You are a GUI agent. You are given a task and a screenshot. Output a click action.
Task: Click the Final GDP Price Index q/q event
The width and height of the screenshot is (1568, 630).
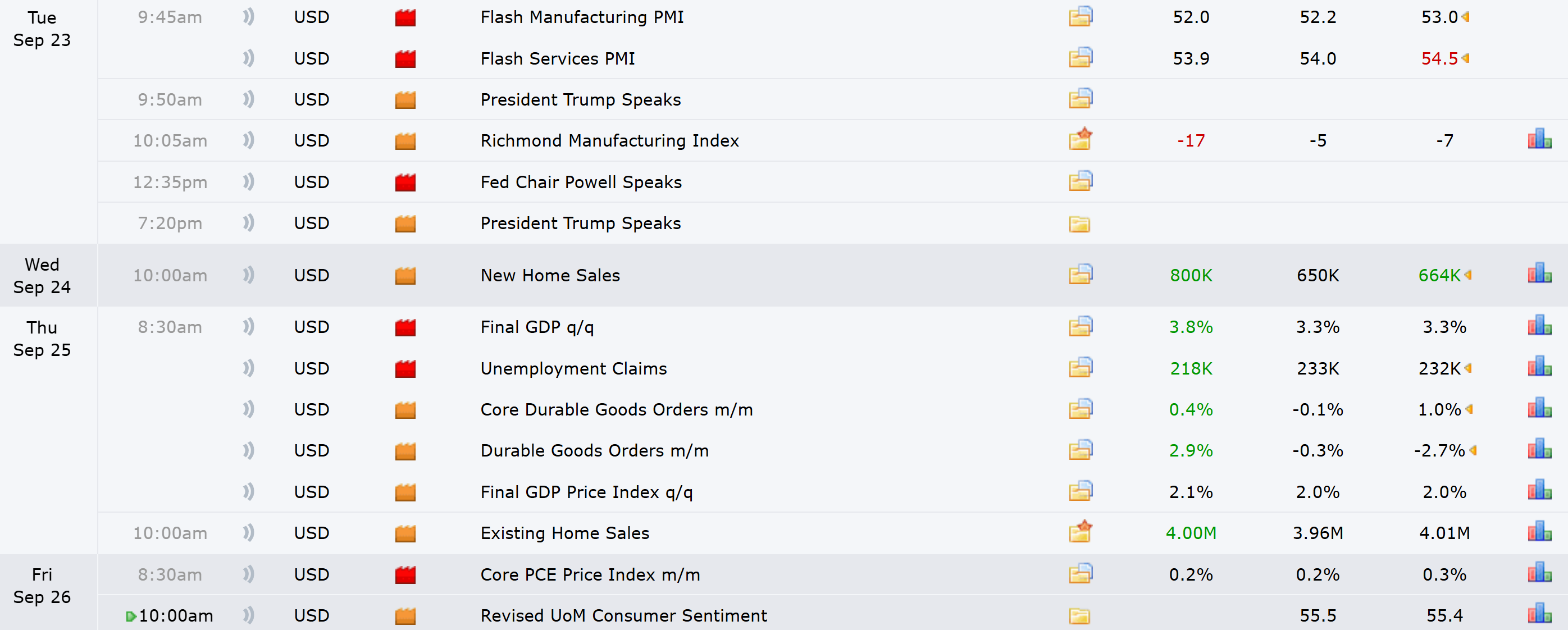tap(586, 492)
